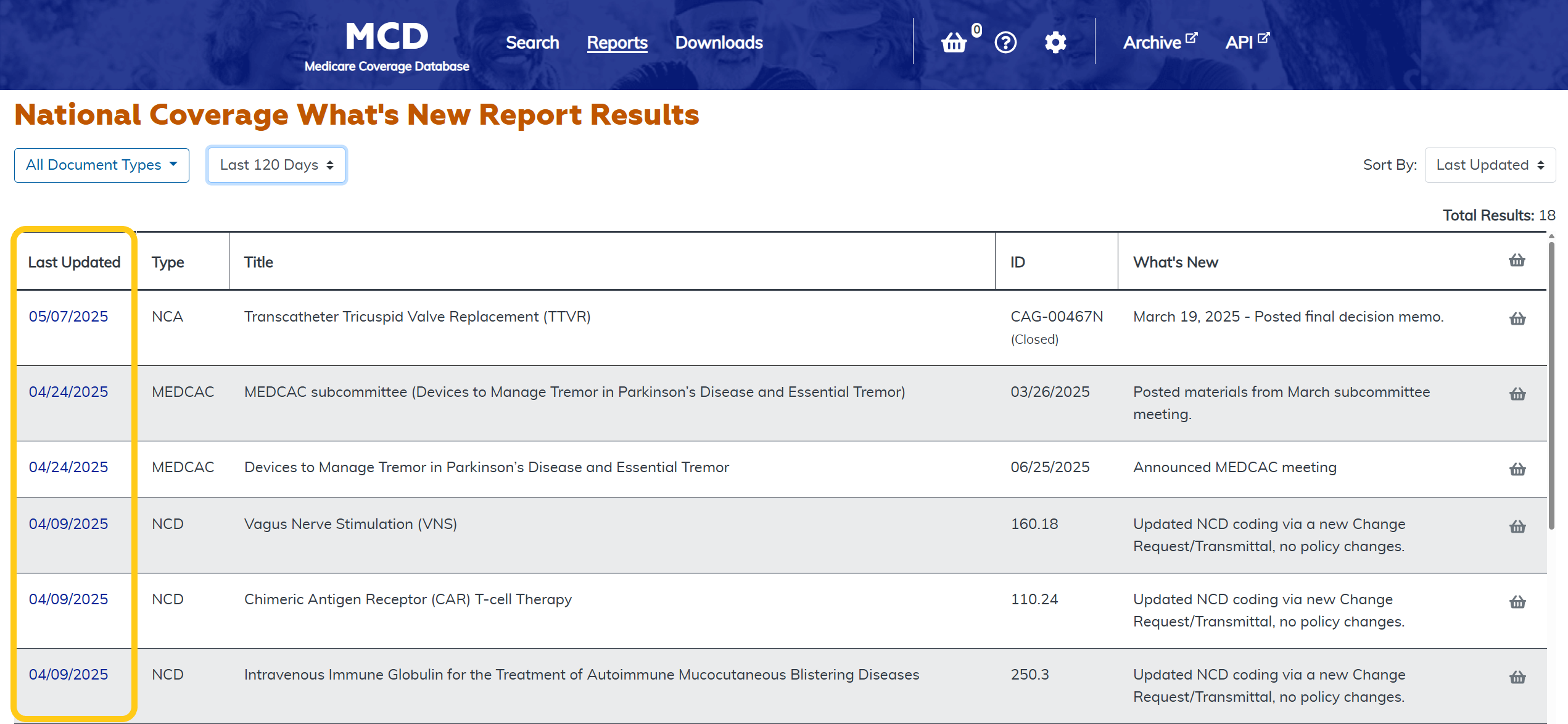Open the settings gear icon

tap(1055, 43)
